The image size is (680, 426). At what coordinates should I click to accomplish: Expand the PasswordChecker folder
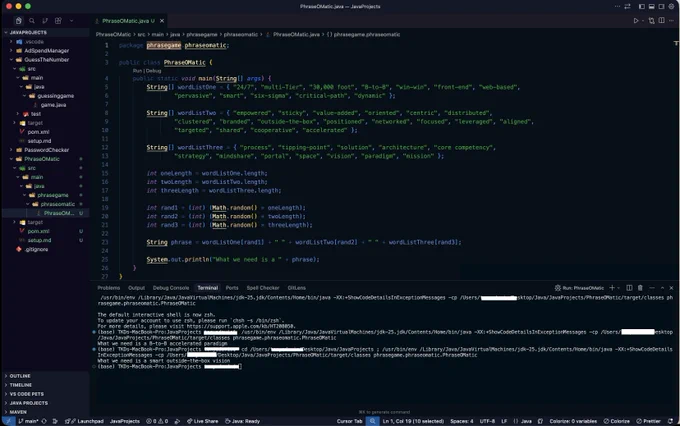[x=46, y=150]
